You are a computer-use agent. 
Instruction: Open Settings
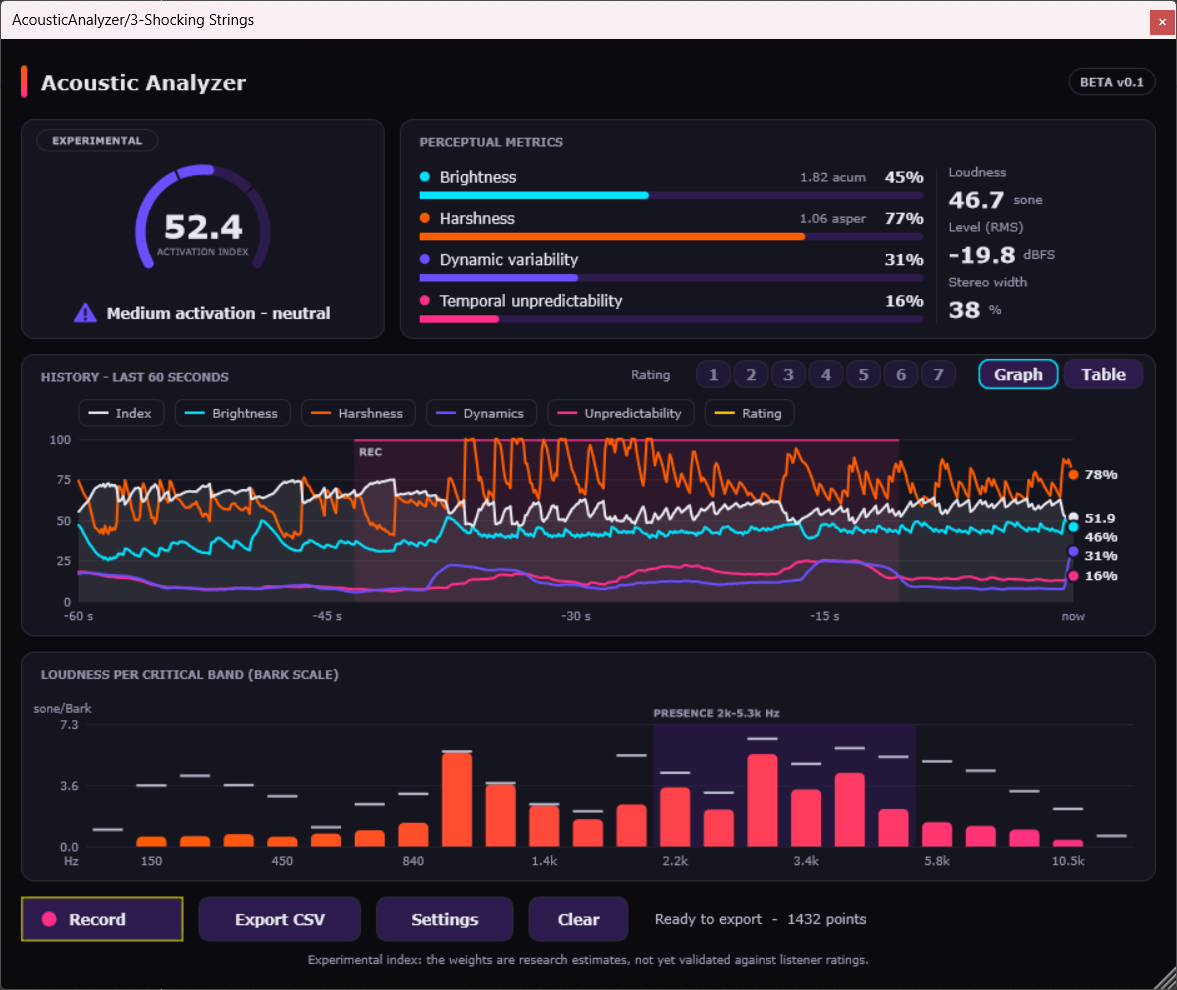pos(444,919)
